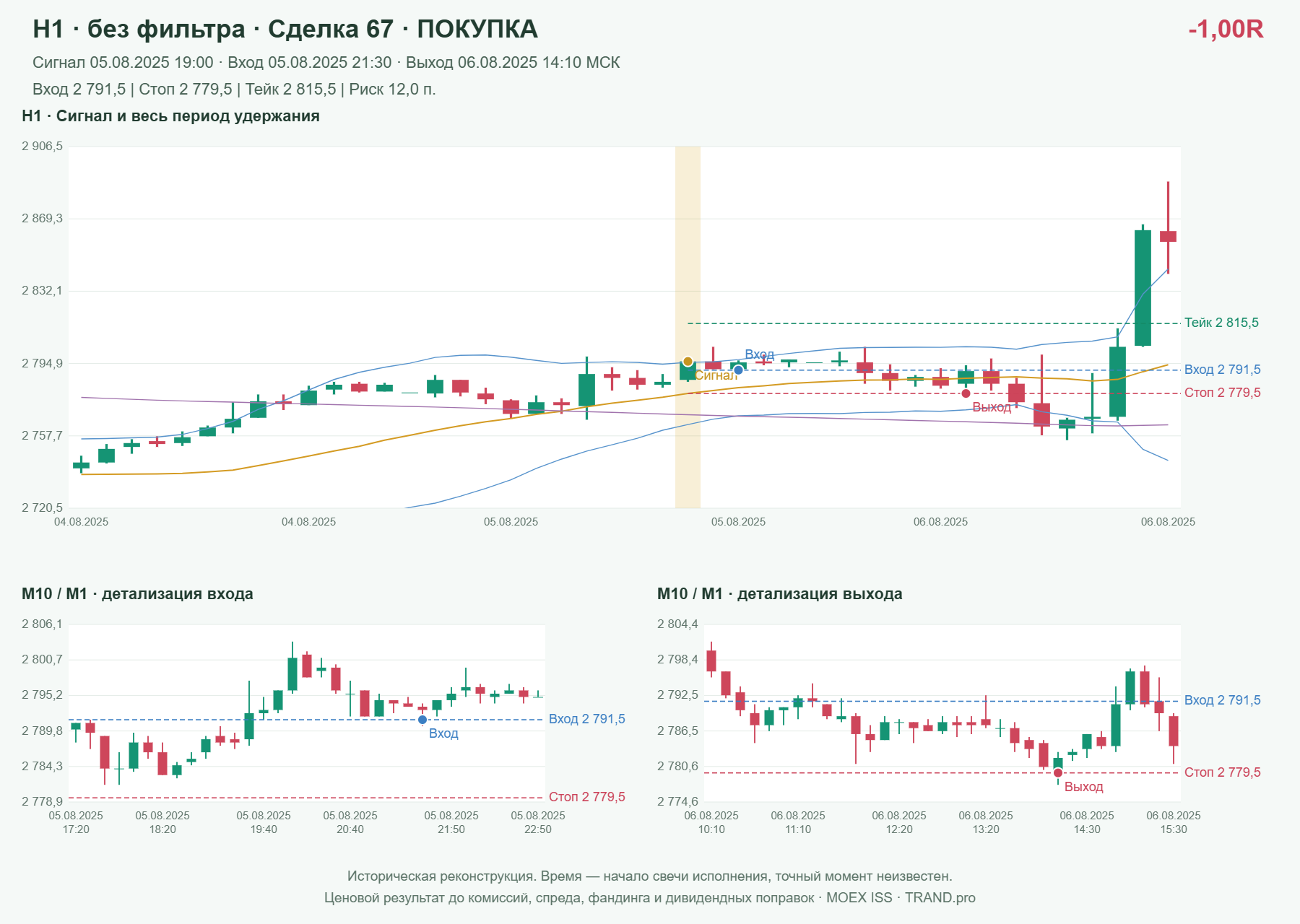The height and width of the screenshot is (924, 1300).
Task: Click the red exit marker dot on H1 chart
Action: point(966,393)
